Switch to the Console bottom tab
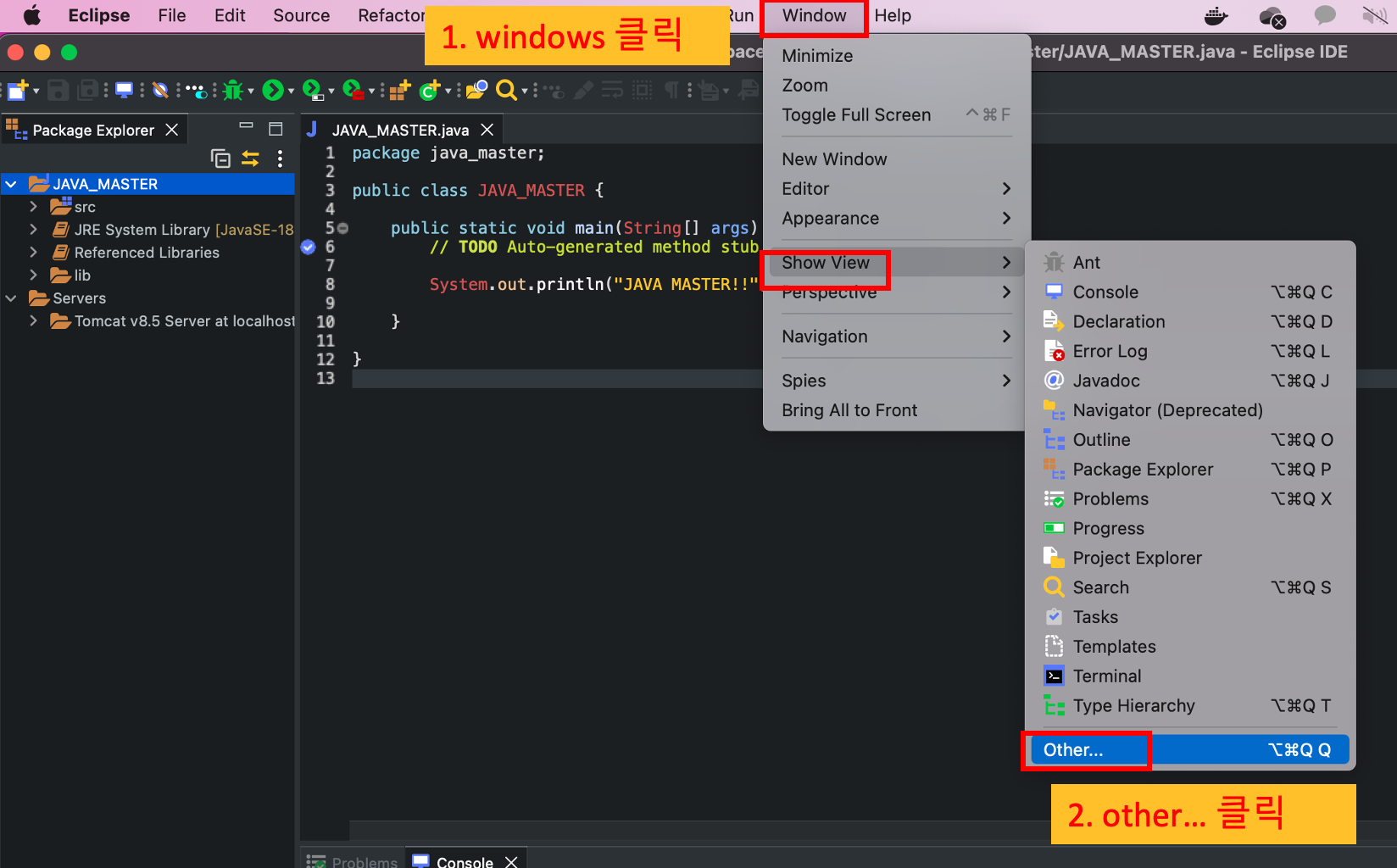The width and height of the screenshot is (1397, 868). pos(465,860)
